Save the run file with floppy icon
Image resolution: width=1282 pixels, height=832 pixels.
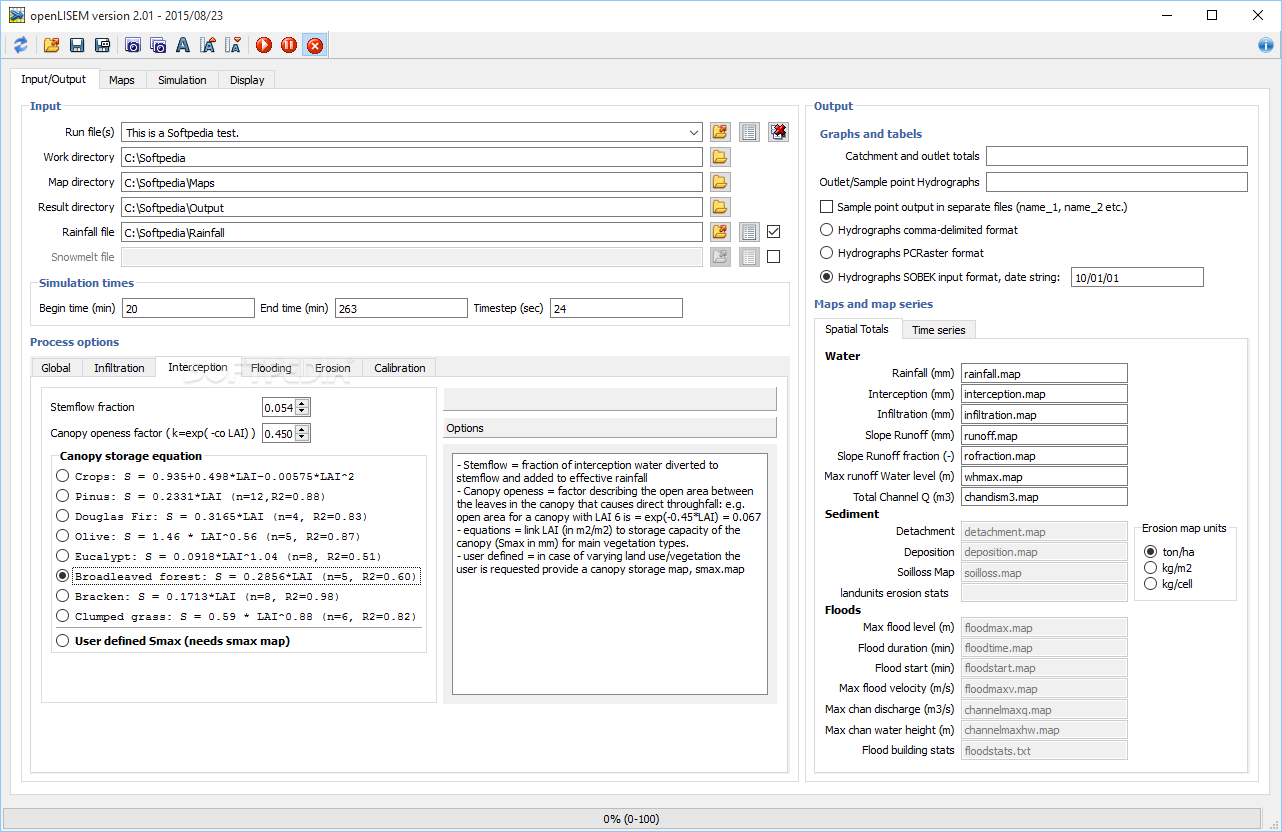77,45
